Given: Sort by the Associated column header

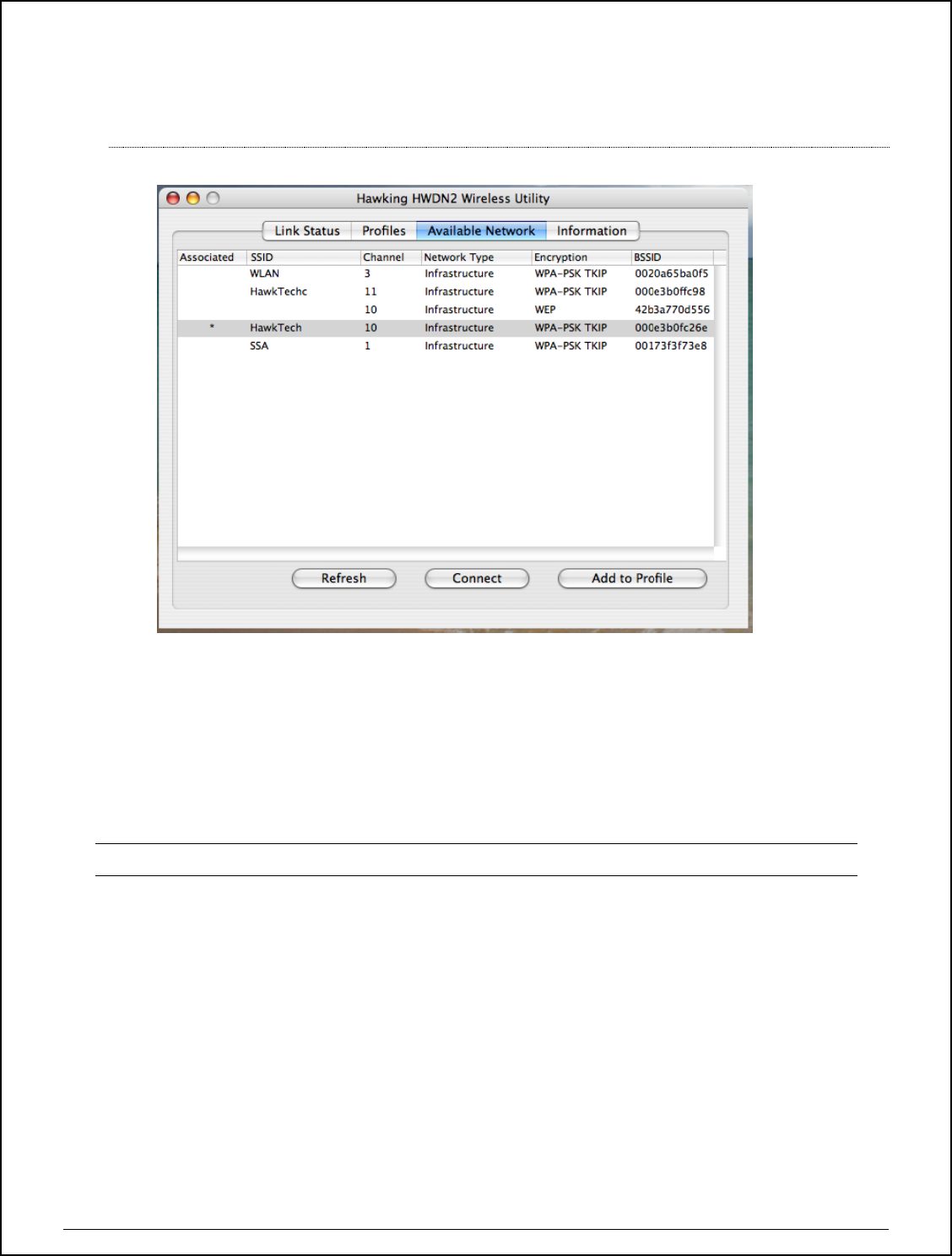Looking at the screenshot, I should [x=212, y=257].
